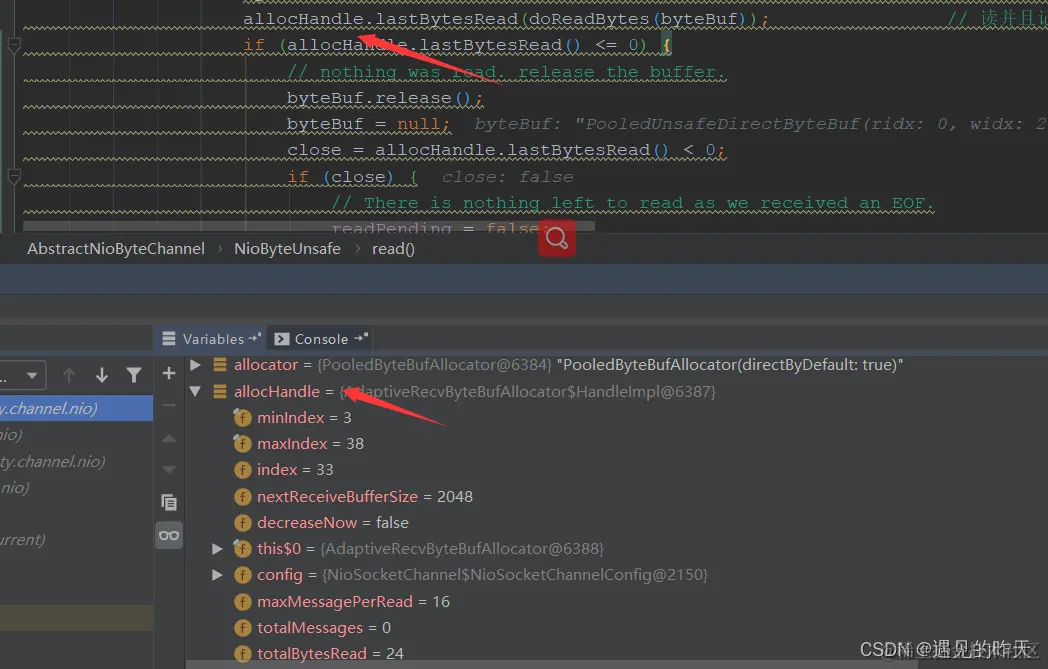Open the Variables tab
The width and height of the screenshot is (1048, 669).
click(211, 339)
